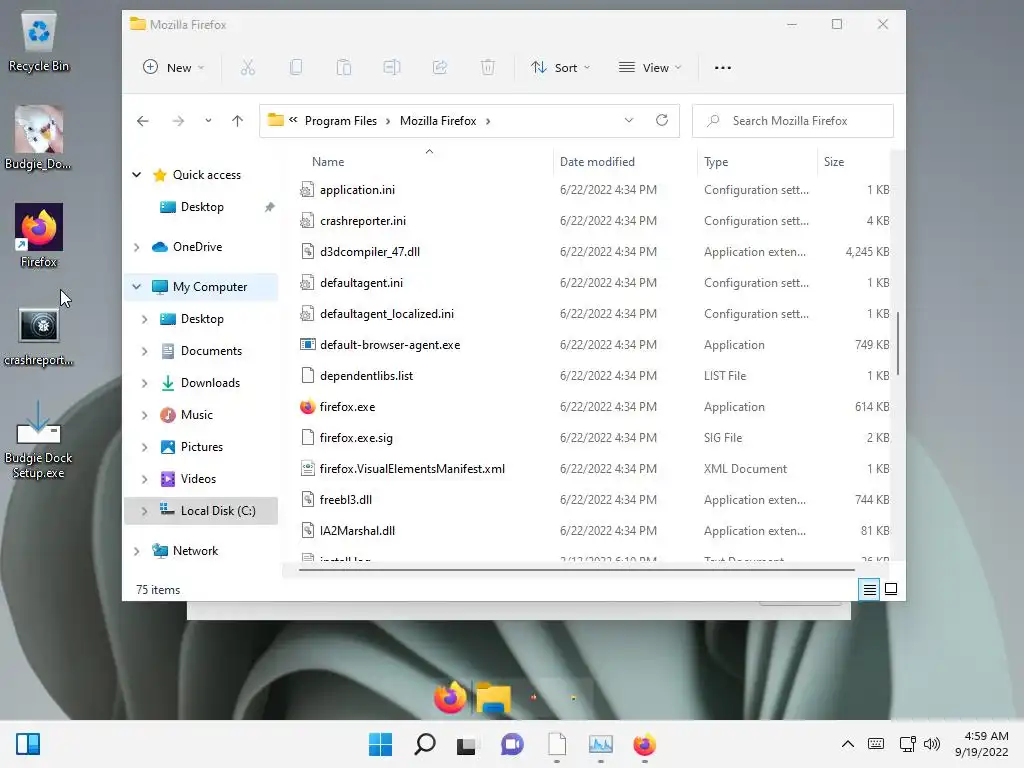Image resolution: width=1024 pixels, height=768 pixels.
Task: Click the horizontal scrollbar of file list
Action: point(577,569)
